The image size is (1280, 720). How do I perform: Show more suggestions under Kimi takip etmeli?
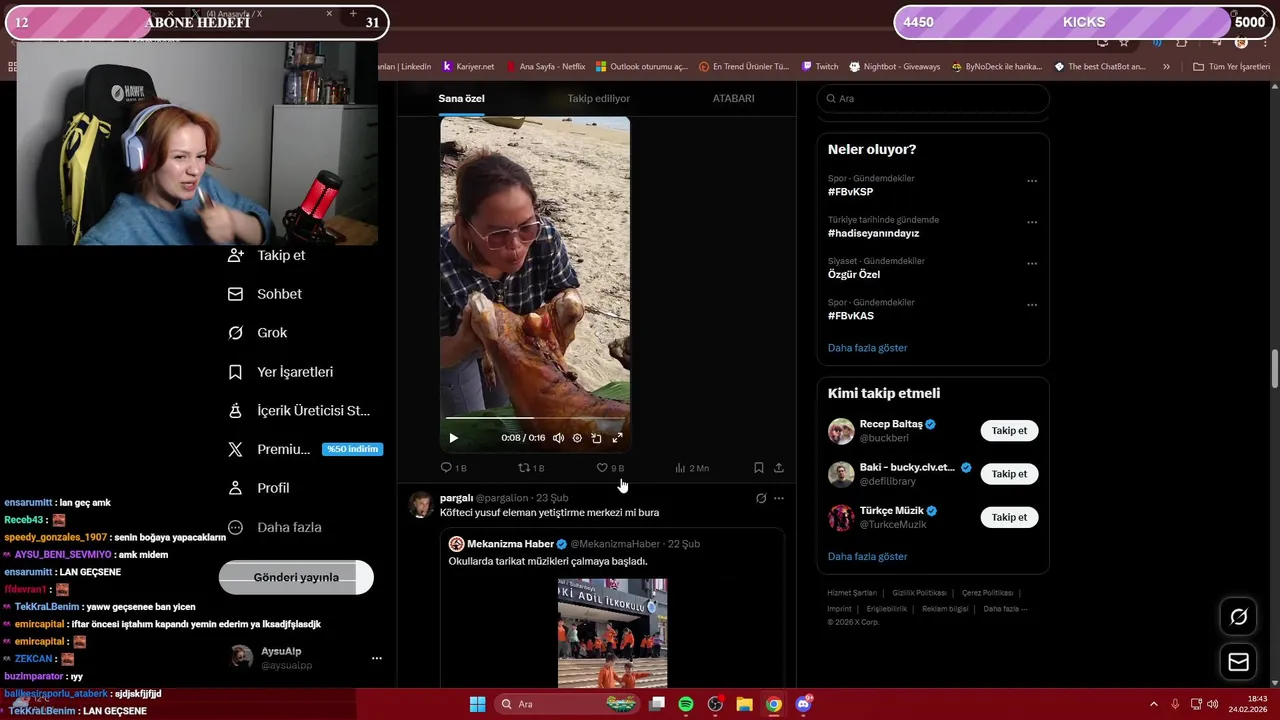pyautogui.click(x=867, y=556)
